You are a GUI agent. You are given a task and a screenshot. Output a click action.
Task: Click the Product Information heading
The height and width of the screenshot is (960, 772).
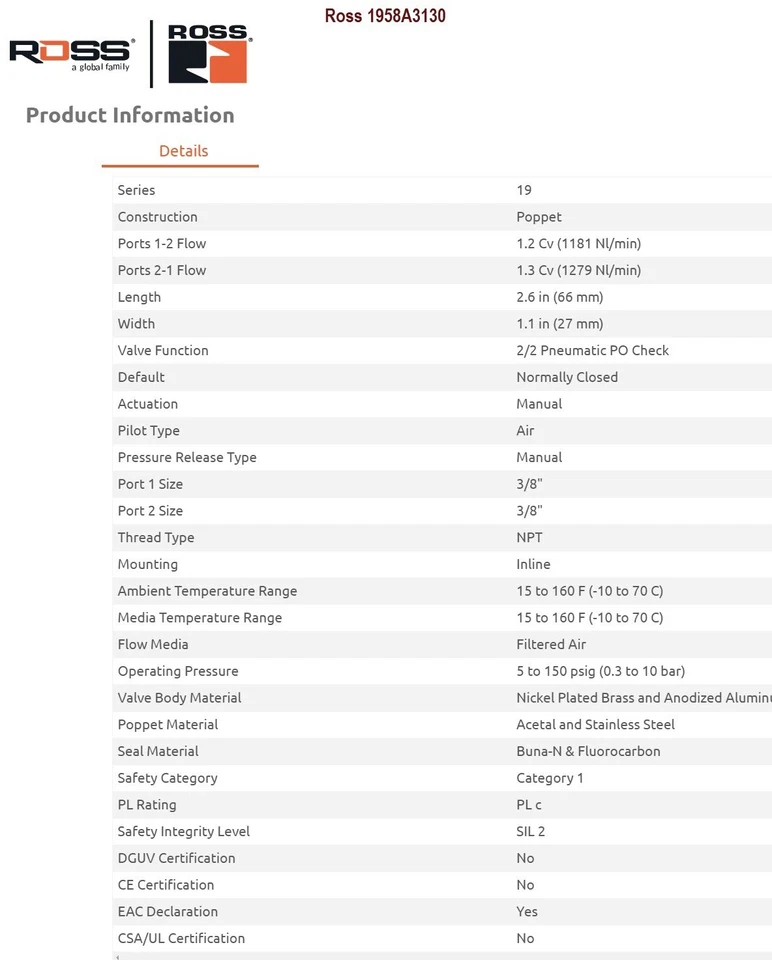pos(130,115)
